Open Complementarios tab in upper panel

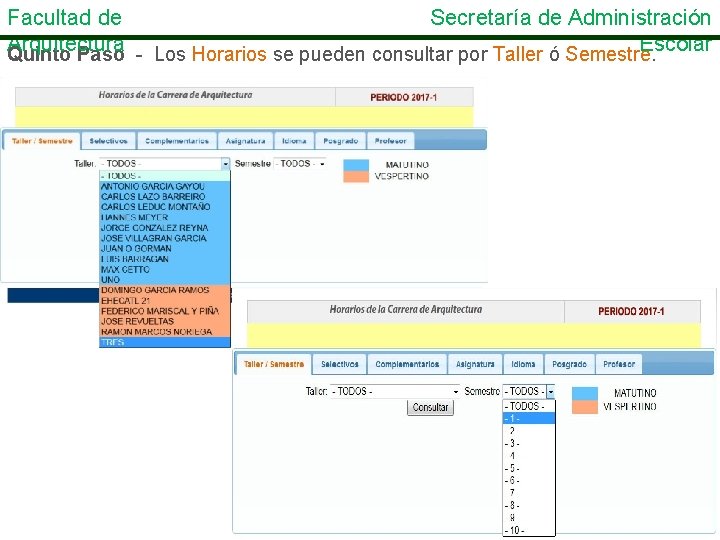(x=177, y=141)
